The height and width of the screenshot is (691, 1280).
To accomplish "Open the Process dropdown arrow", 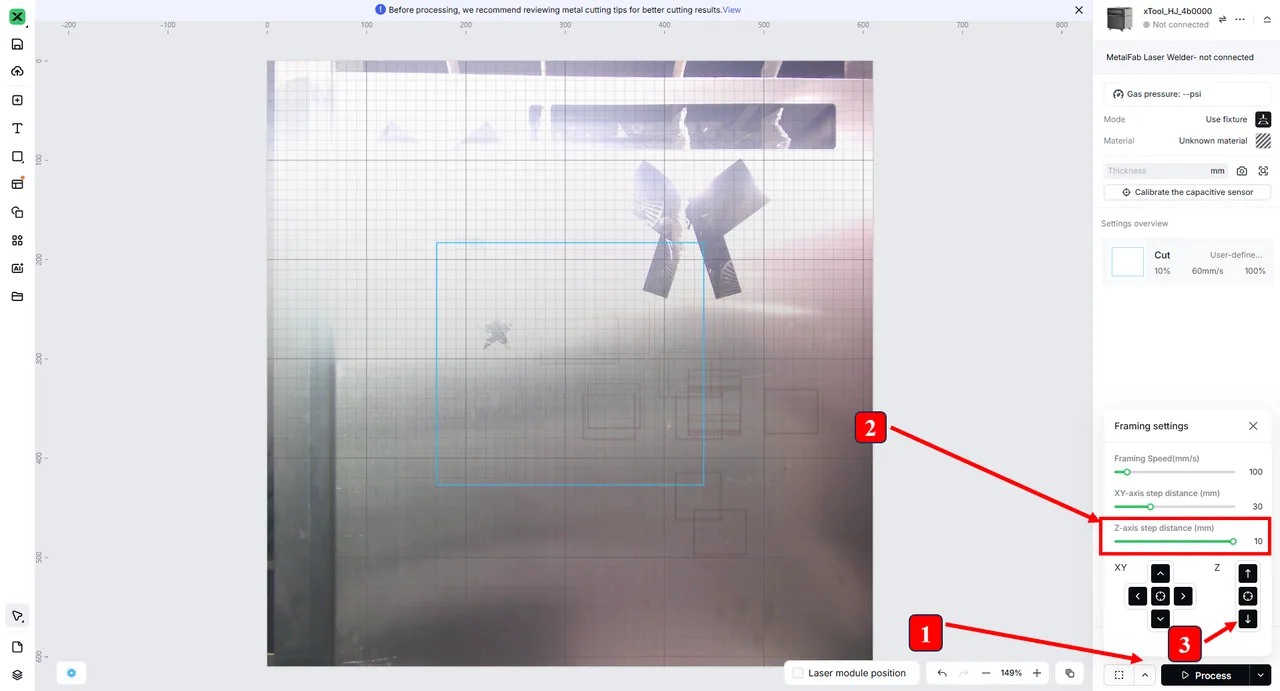I will 1261,675.
